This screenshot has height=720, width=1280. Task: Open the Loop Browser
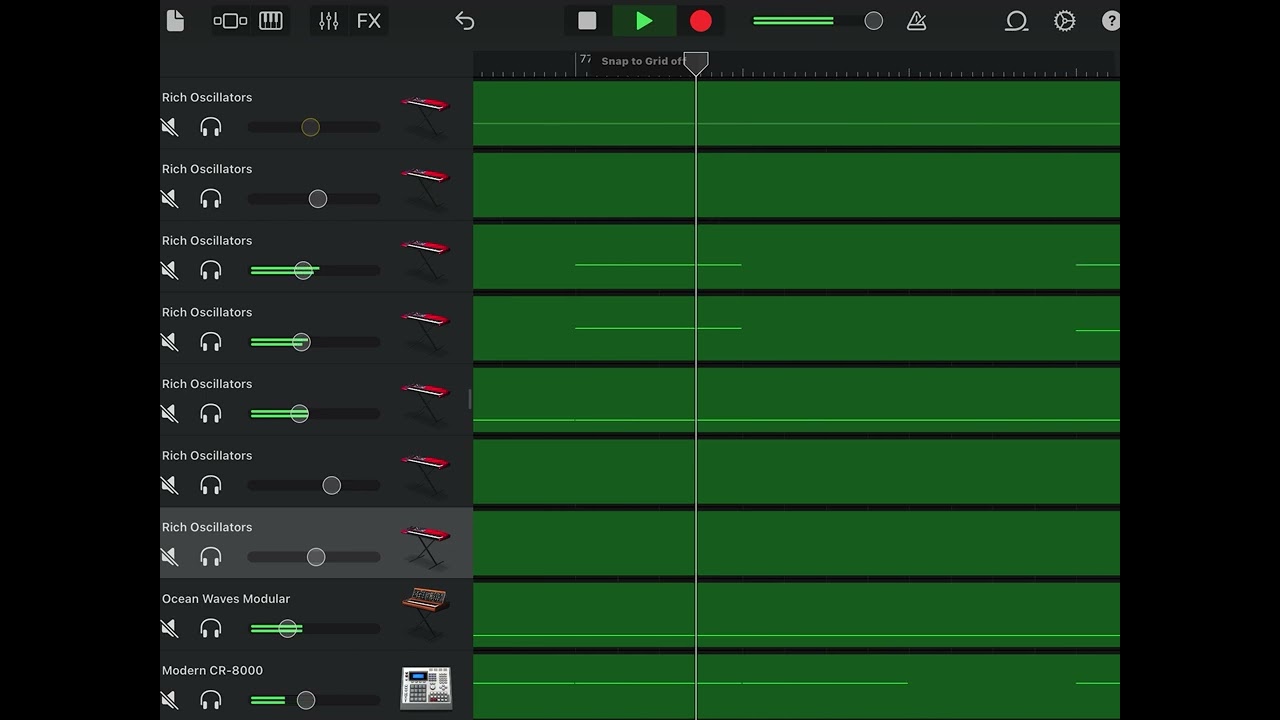pyautogui.click(x=1016, y=21)
